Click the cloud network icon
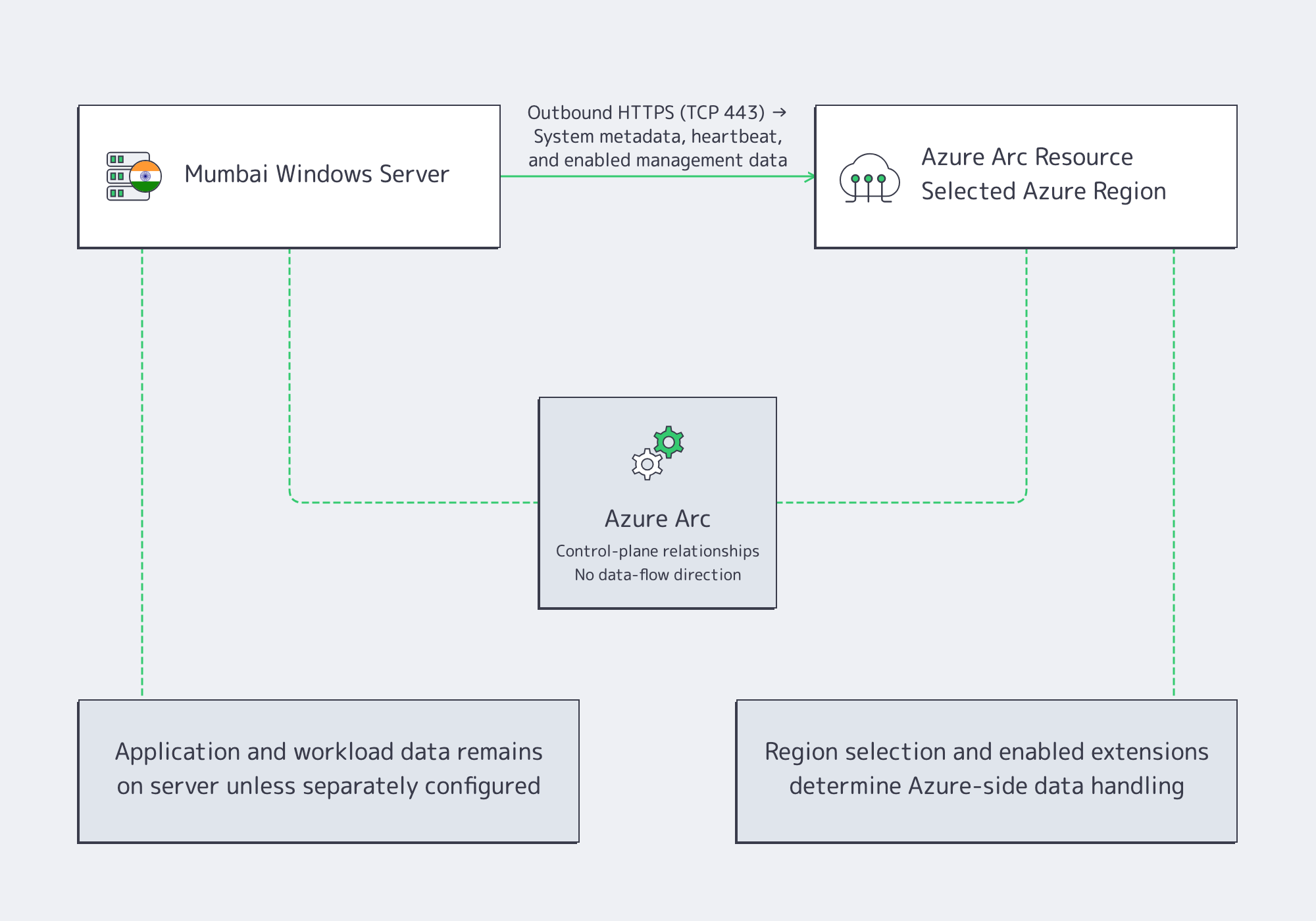 [870, 178]
